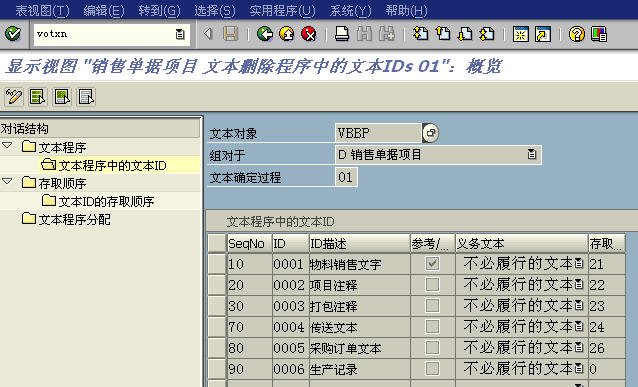Toggle 参考 checkbox for 打包注释 row
638x387 pixels.
(432, 306)
